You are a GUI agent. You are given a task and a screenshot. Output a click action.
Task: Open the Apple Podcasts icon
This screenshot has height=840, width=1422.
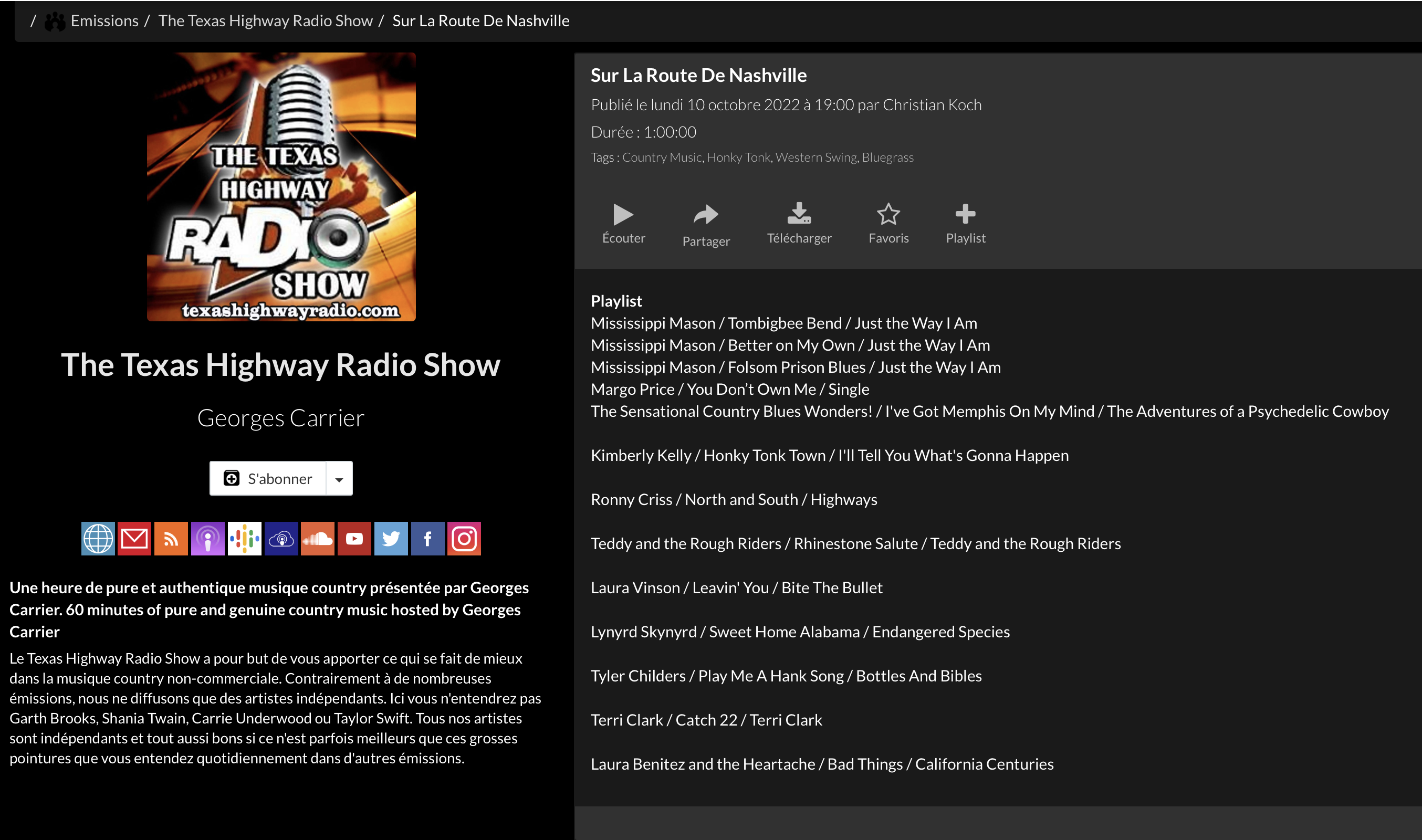coord(208,538)
